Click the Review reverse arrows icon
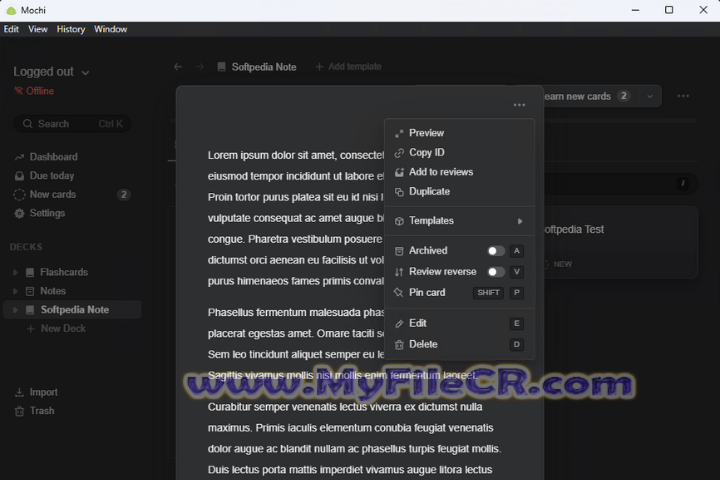 click(x=399, y=272)
